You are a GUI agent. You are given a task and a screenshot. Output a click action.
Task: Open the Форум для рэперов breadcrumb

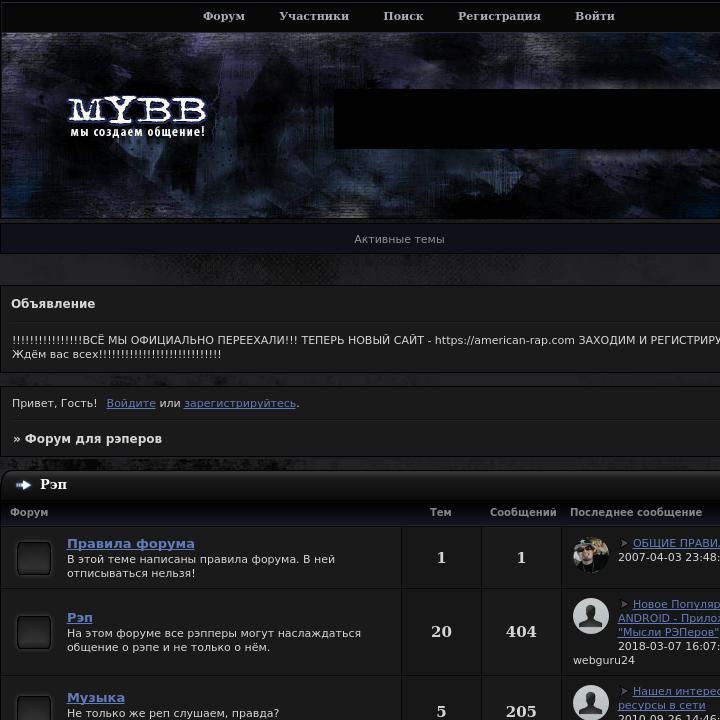[93, 439]
